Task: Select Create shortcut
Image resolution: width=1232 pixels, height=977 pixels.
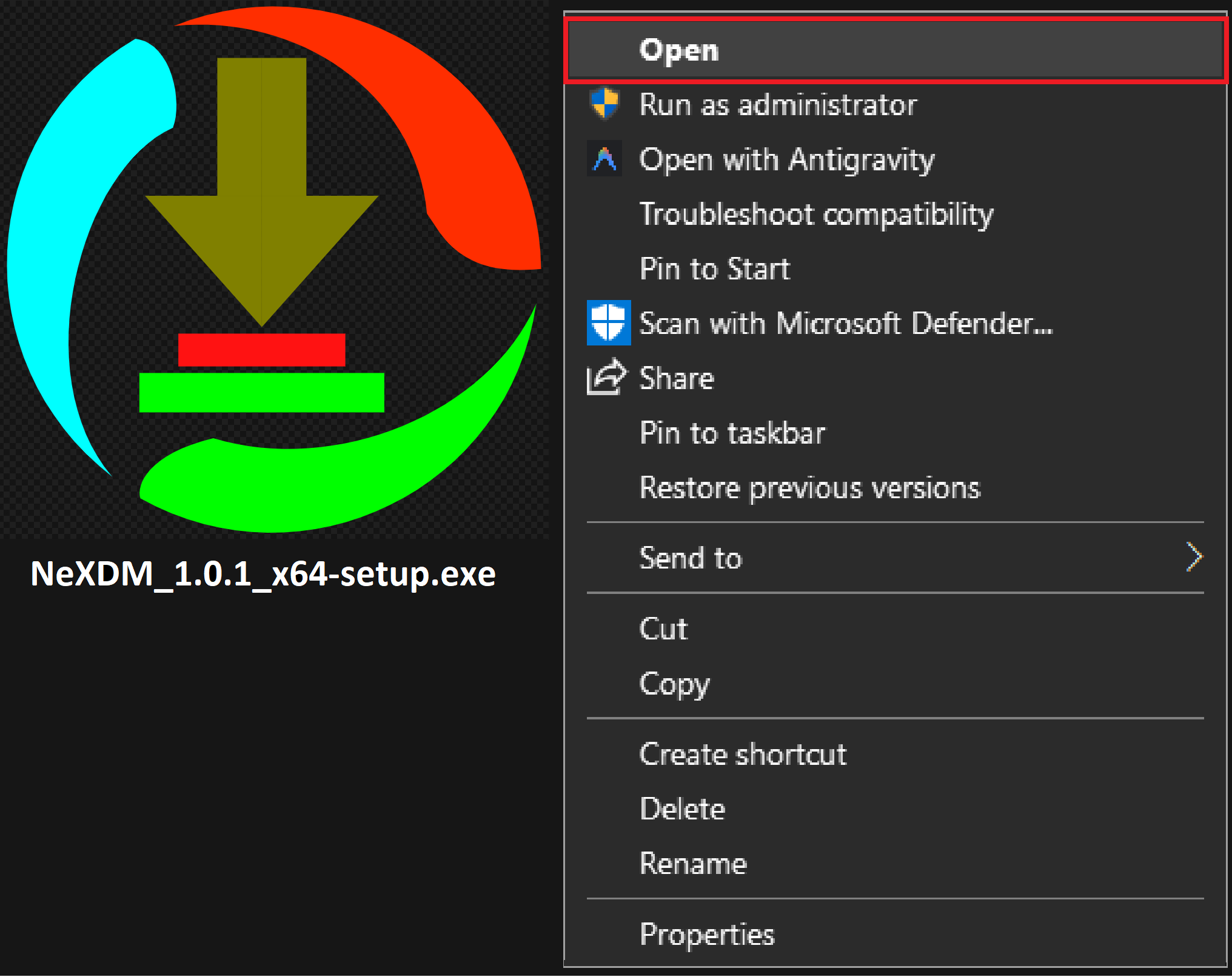Action: [743, 754]
